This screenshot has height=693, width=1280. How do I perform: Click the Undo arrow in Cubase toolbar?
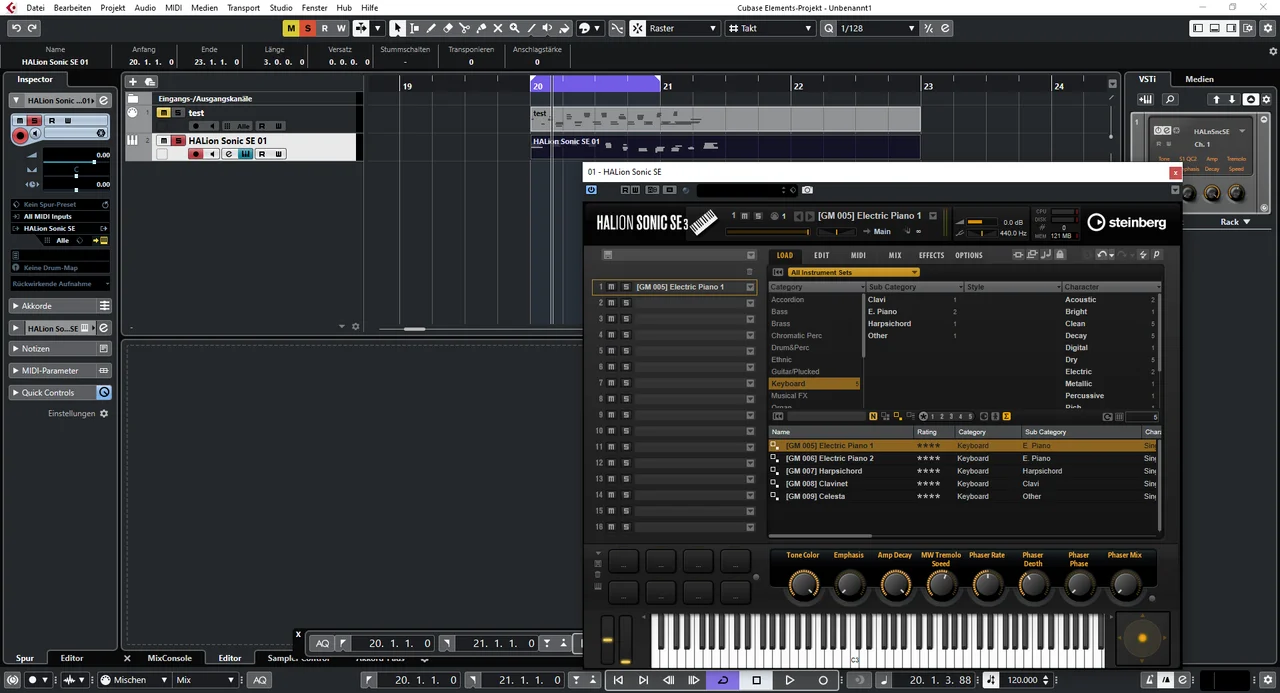15,28
